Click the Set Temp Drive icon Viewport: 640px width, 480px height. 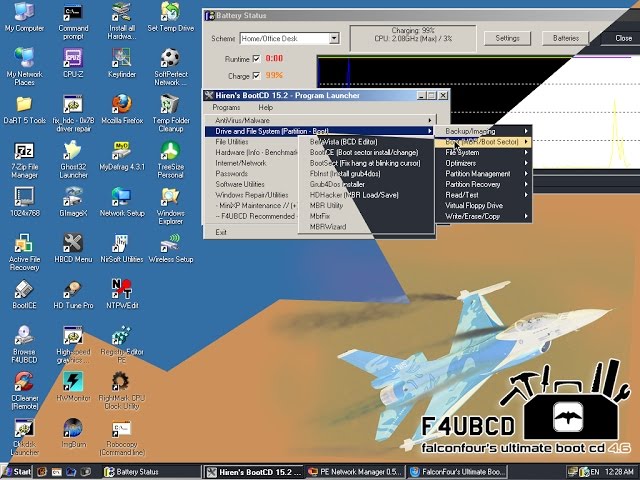click(x=171, y=16)
